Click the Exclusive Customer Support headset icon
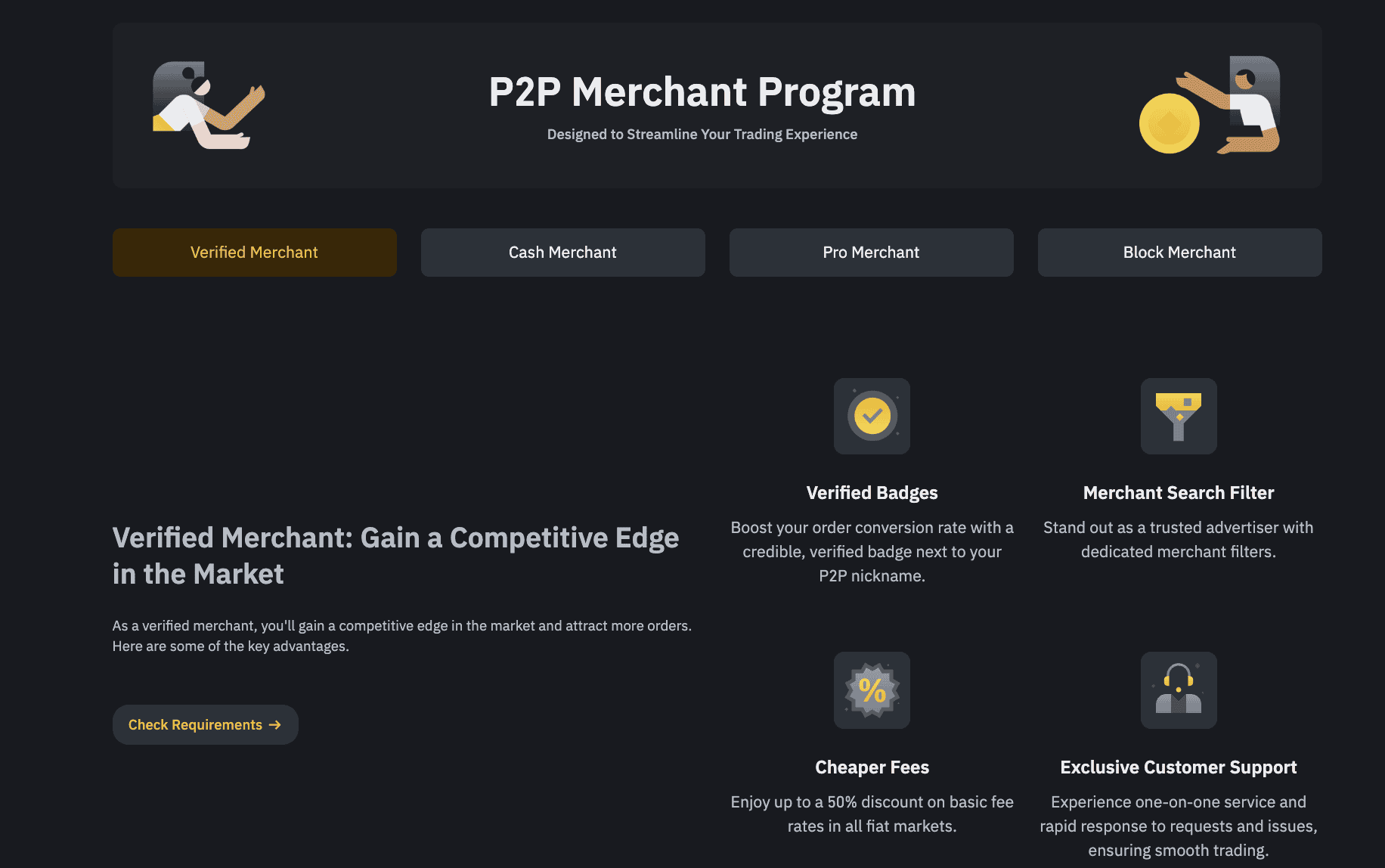This screenshot has height=868, width=1385. click(x=1179, y=690)
